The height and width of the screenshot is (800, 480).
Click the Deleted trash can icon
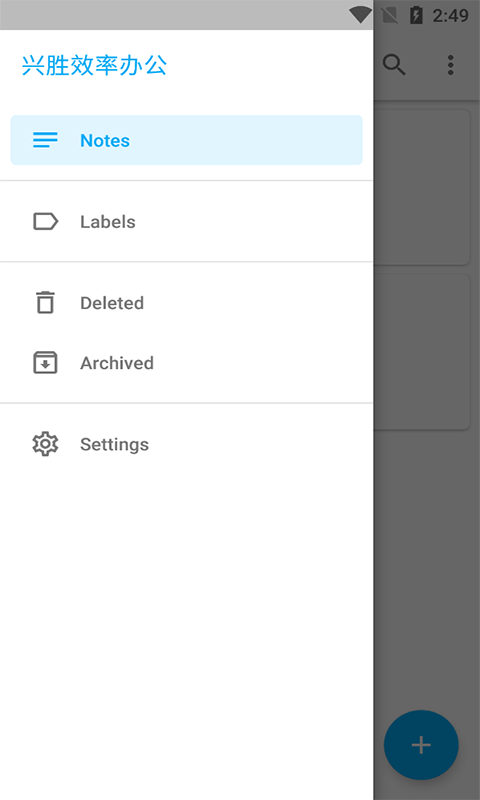pyautogui.click(x=45, y=302)
